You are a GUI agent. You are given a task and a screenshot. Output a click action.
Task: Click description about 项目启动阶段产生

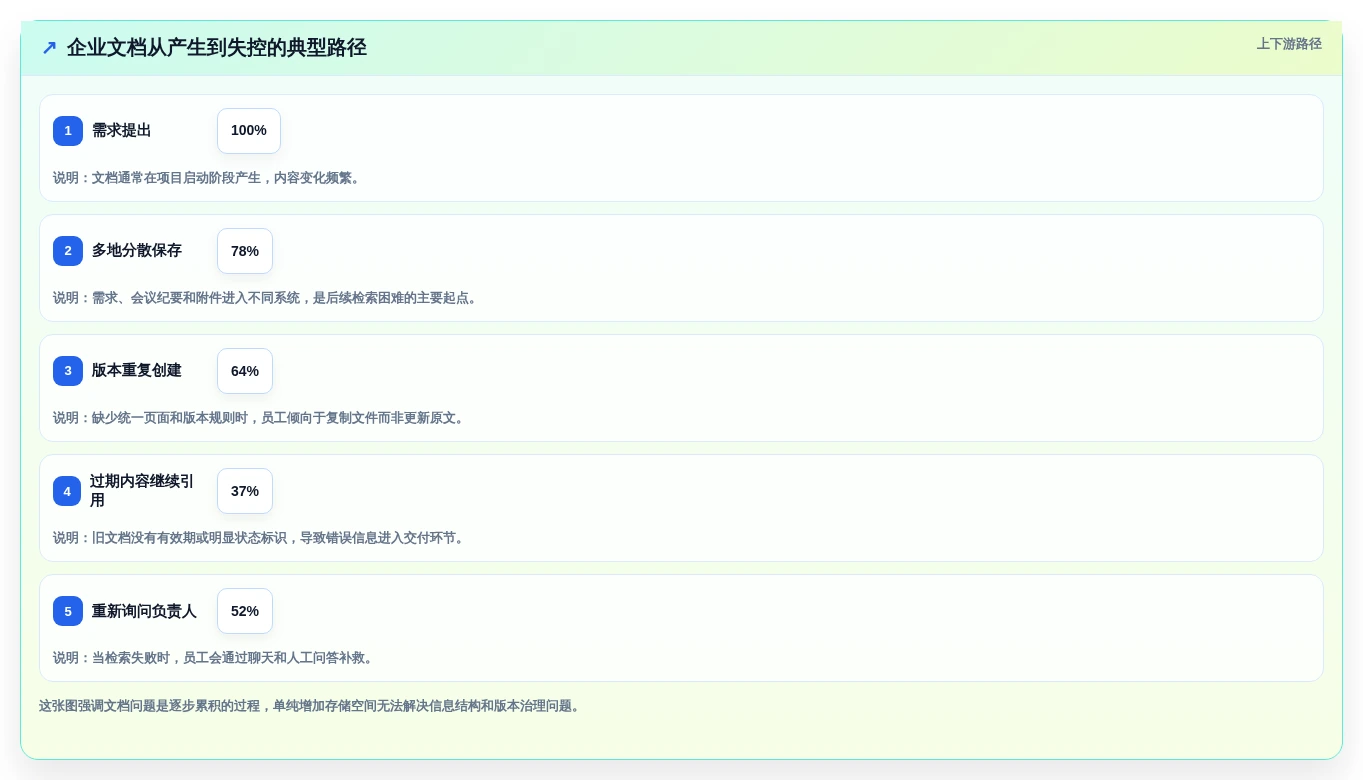207,178
